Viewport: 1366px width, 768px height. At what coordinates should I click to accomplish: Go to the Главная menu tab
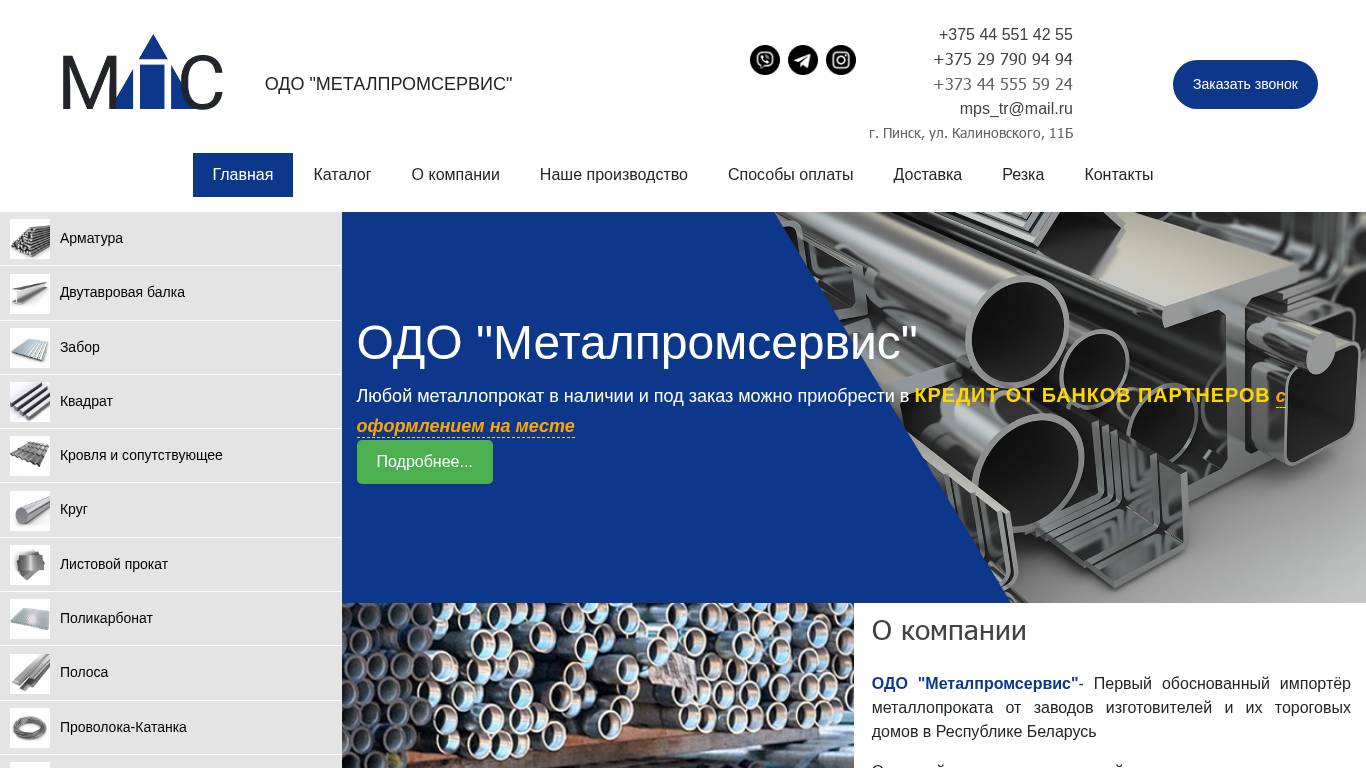[243, 175]
